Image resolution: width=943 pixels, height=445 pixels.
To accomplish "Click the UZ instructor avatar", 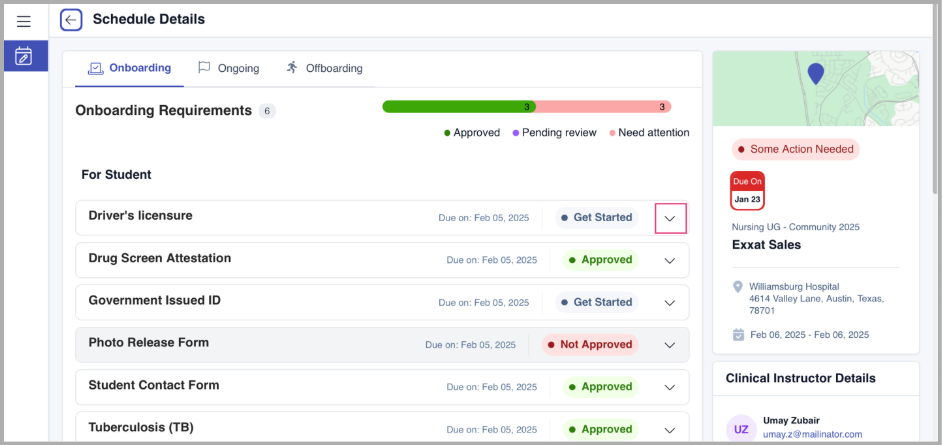I will [x=742, y=428].
